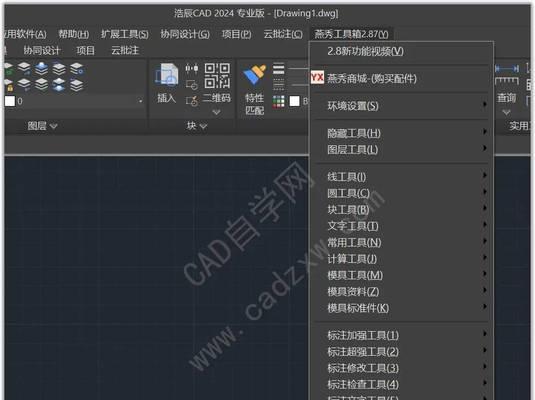Screen dimensions: 535x400
Task: Click the 查询 (query) button
Action: tap(506, 98)
